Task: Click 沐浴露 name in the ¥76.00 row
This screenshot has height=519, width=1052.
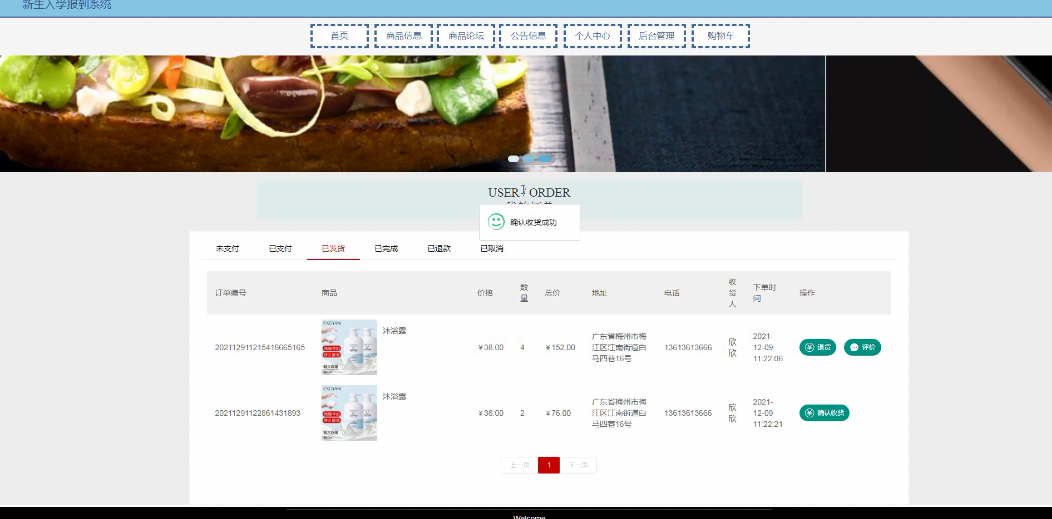Action: pos(394,396)
